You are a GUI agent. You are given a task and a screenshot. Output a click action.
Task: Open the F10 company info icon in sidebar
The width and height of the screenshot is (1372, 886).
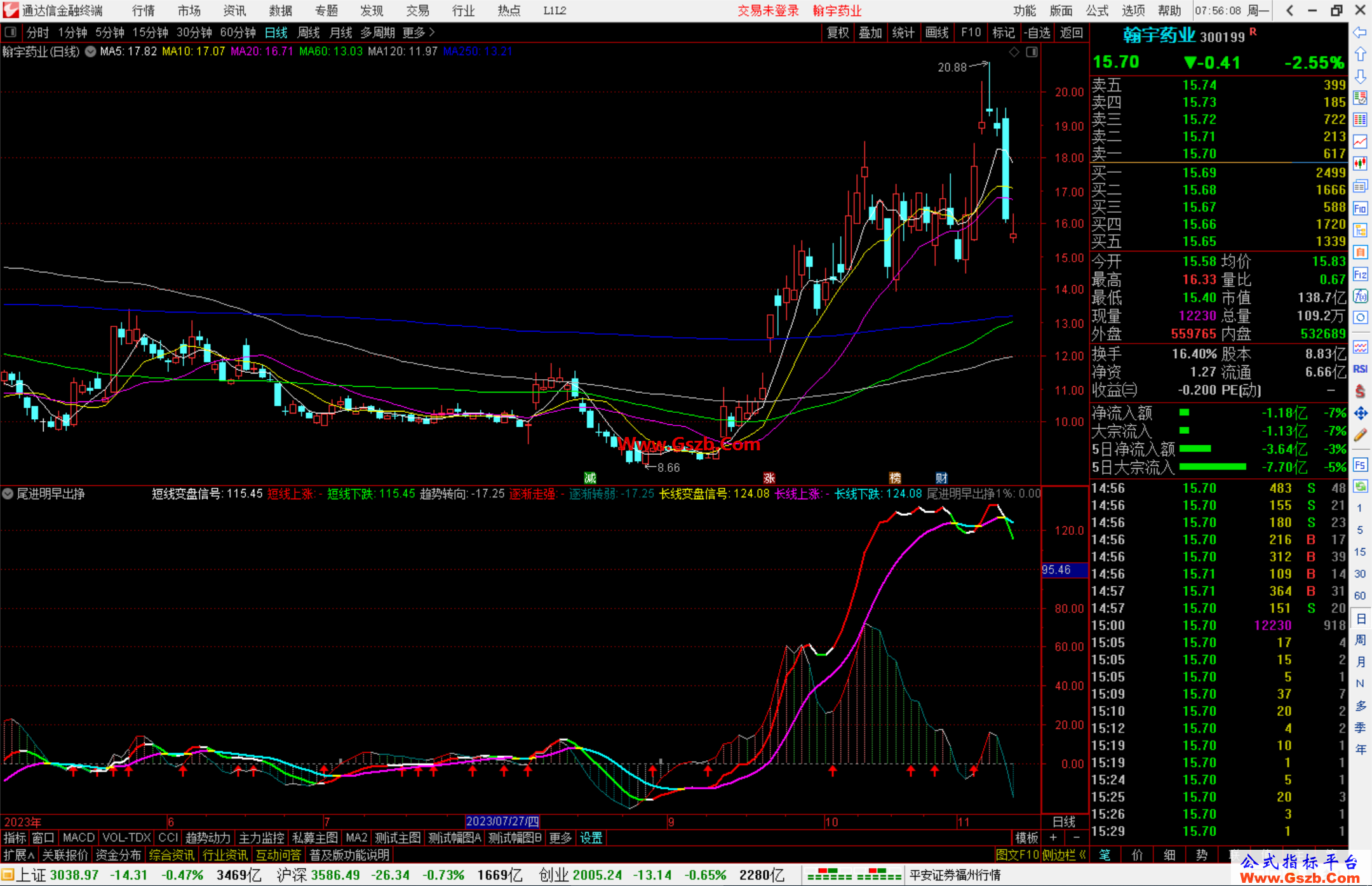pyautogui.click(x=1360, y=208)
